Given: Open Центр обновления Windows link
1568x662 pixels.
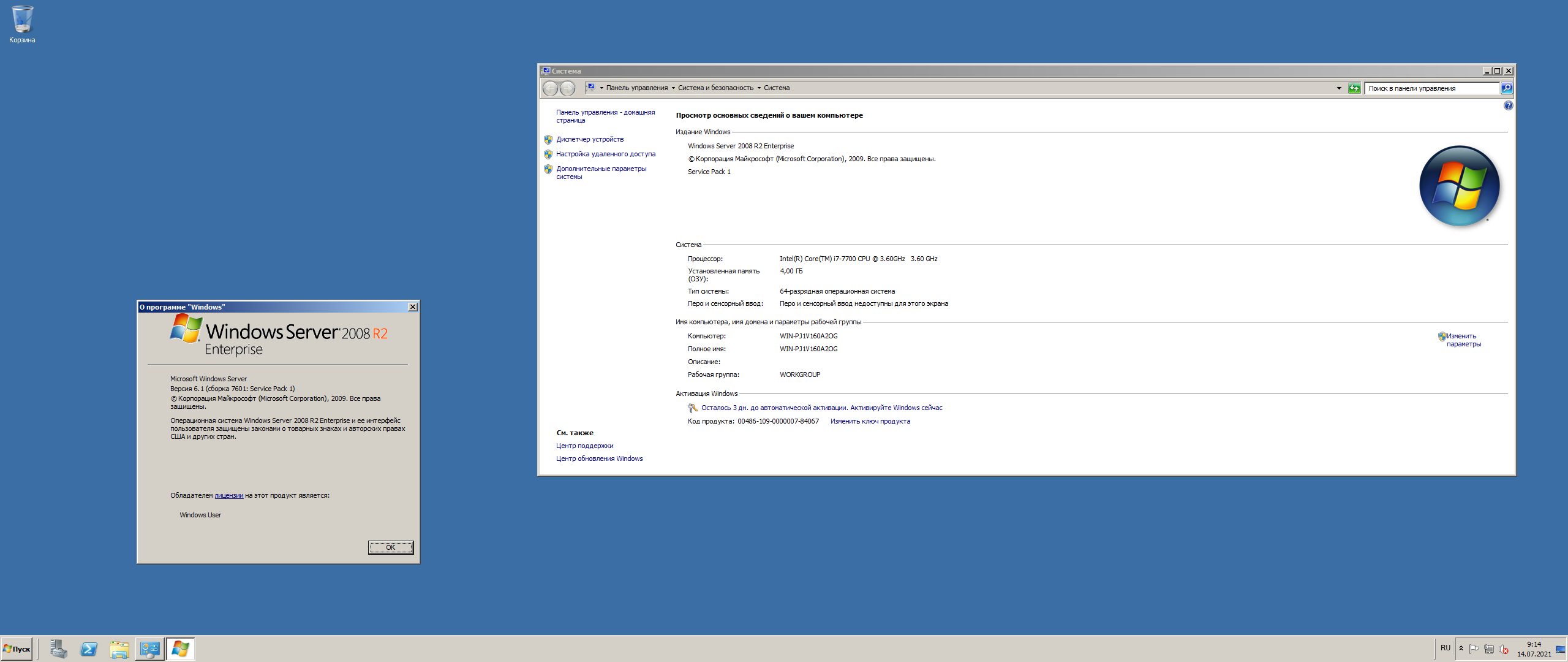Looking at the screenshot, I should point(599,459).
